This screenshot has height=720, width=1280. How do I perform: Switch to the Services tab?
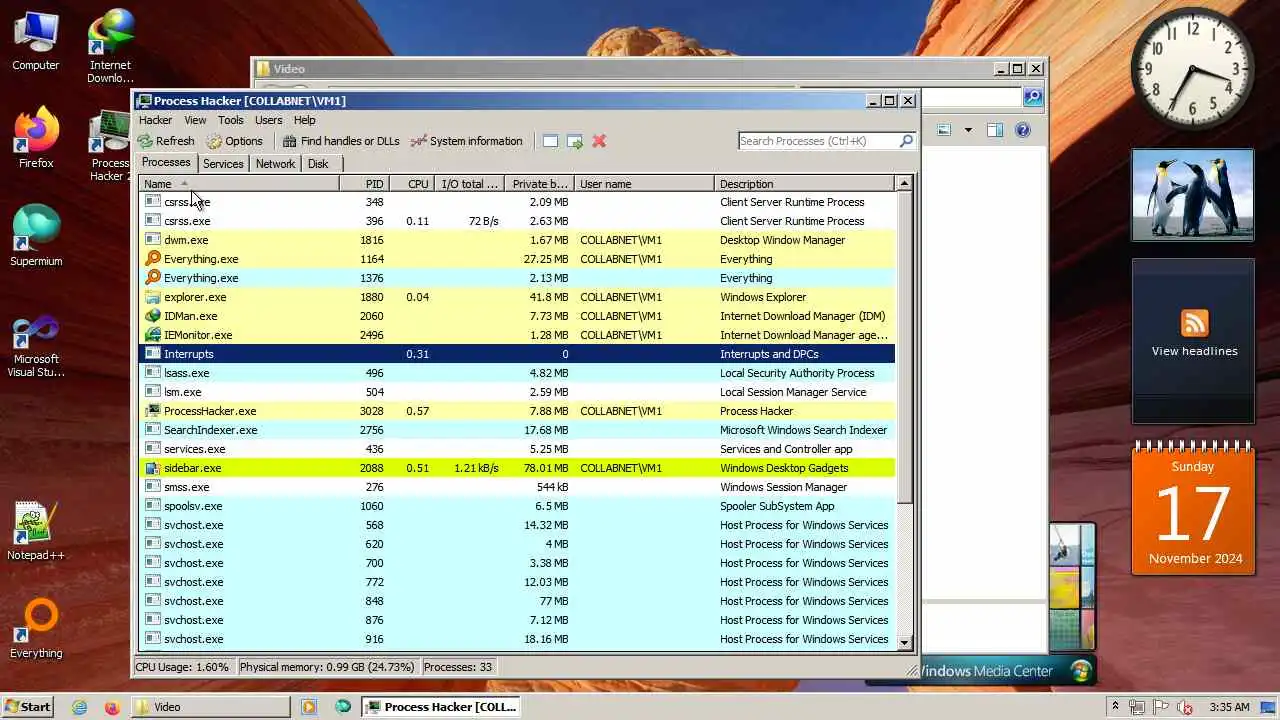223,164
